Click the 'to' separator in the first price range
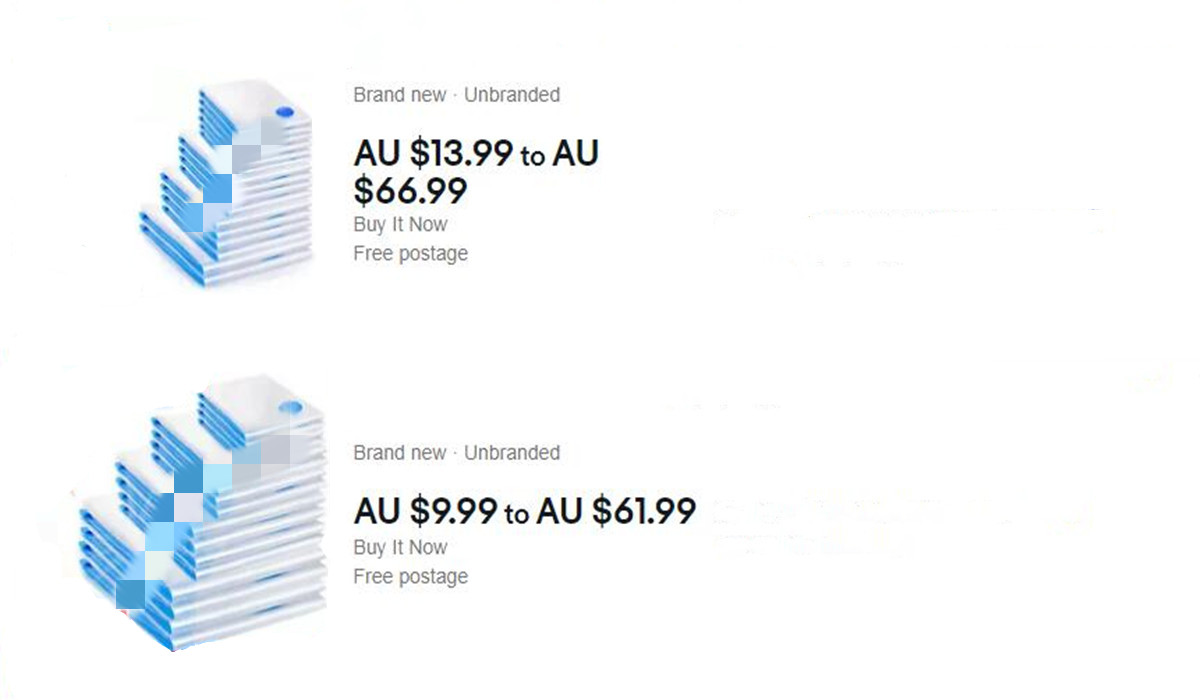Image resolution: width=1200 pixels, height=700 pixels. 533,156
